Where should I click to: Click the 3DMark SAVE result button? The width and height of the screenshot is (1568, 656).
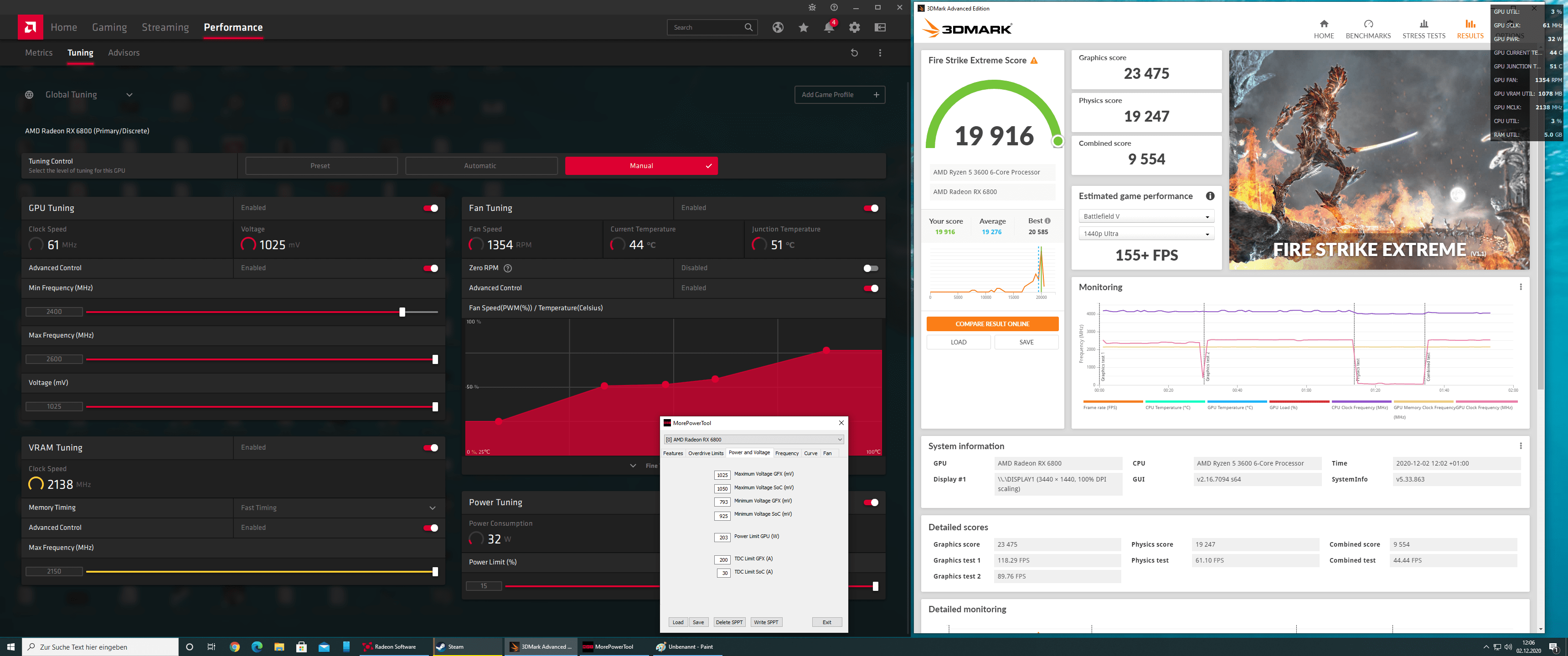click(1026, 343)
